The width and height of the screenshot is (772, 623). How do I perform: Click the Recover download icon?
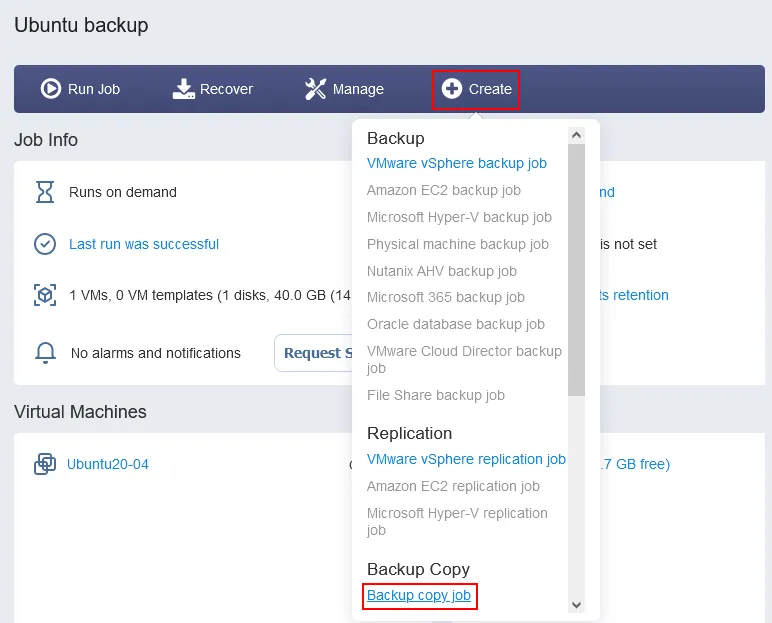click(184, 89)
